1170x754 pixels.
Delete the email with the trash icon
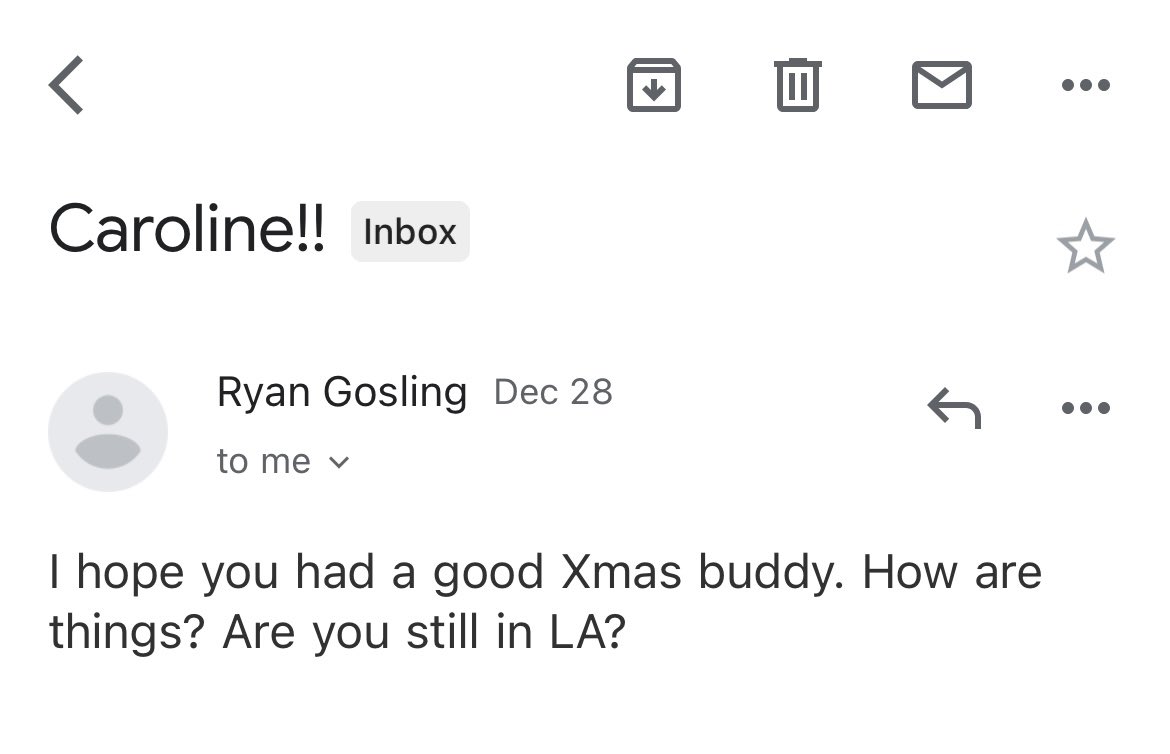[x=798, y=85]
